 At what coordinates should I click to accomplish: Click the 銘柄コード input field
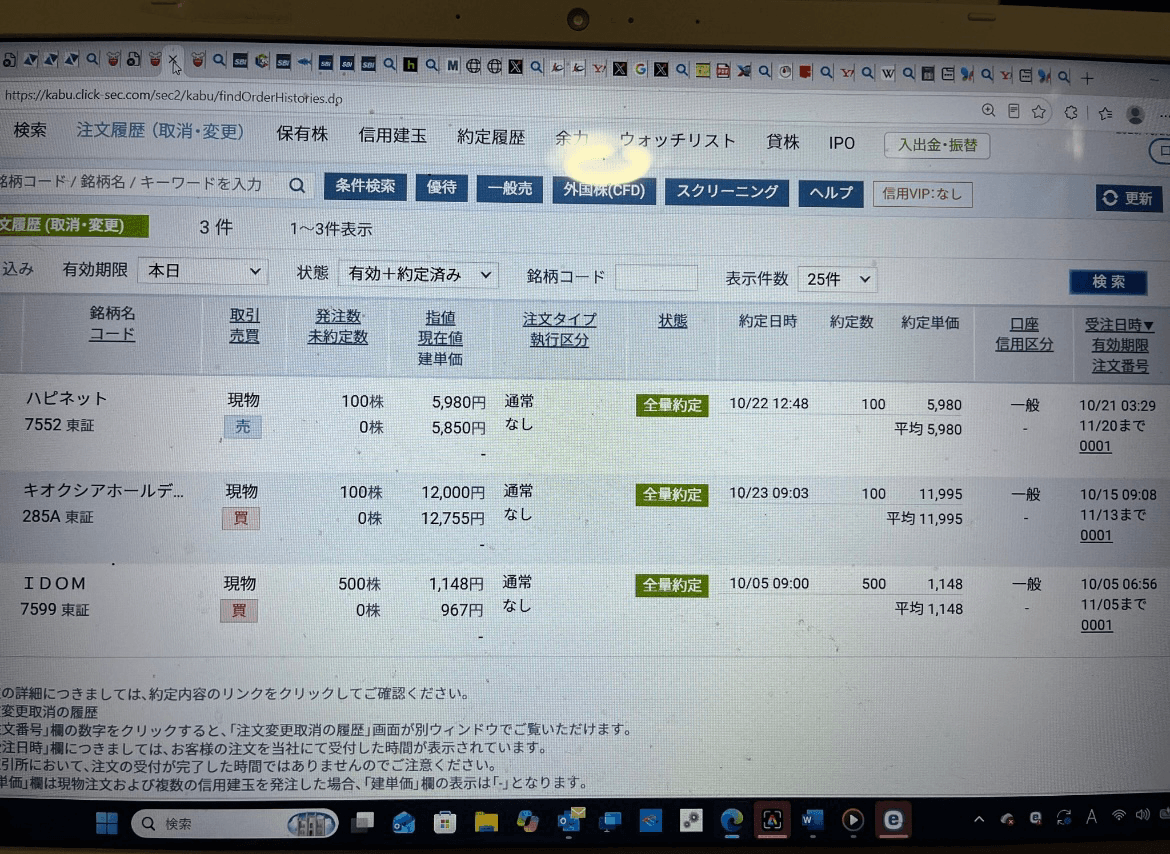click(x=656, y=277)
